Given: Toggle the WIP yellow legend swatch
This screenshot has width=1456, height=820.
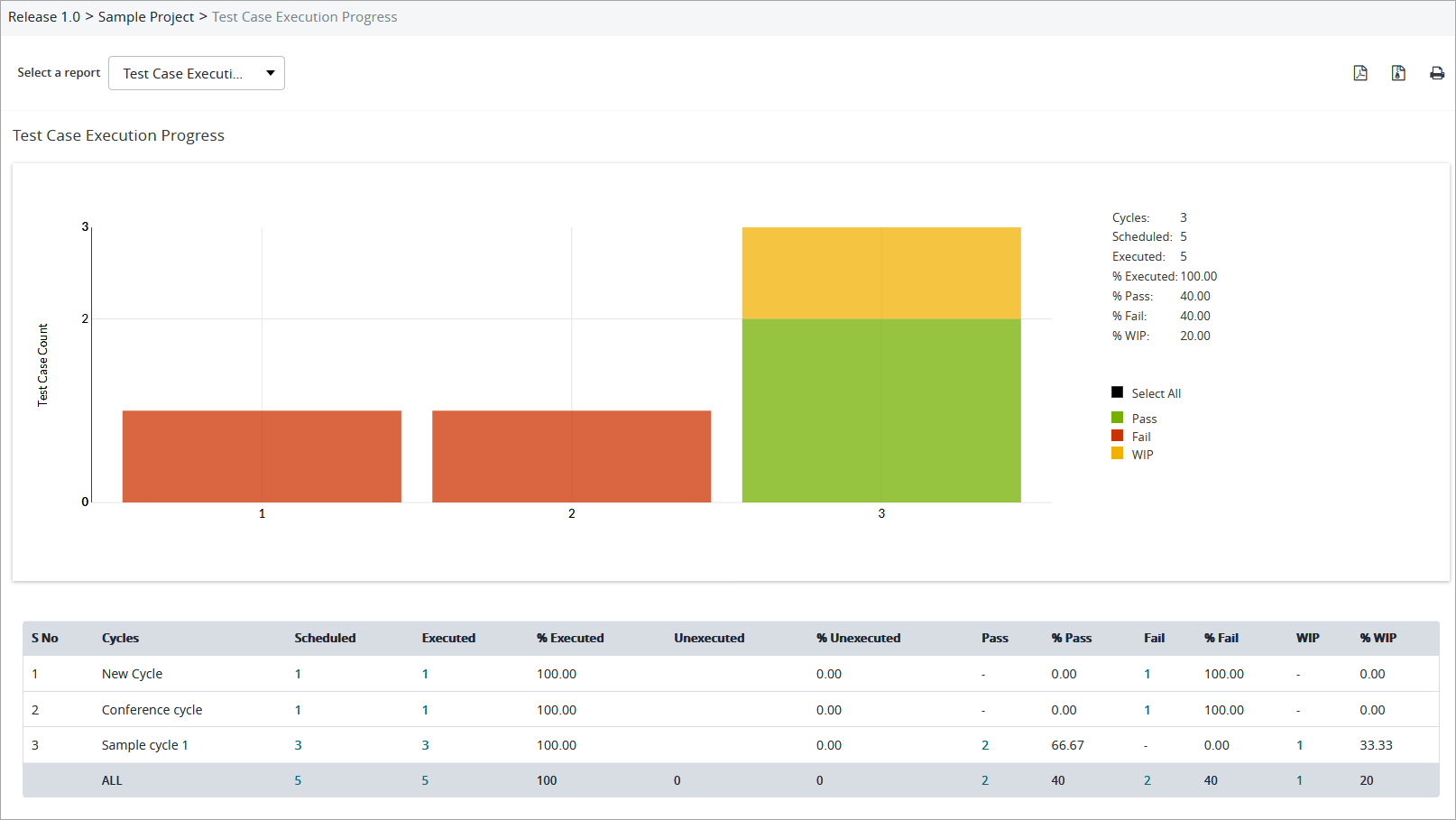Looking at the screenshot, I should tap(1117, 454).
